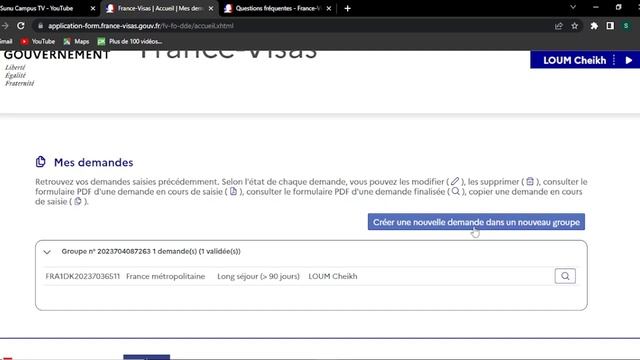Click the PDF document icon in description
The height and width of the screenshot is (360, 640).
point(233,191)
